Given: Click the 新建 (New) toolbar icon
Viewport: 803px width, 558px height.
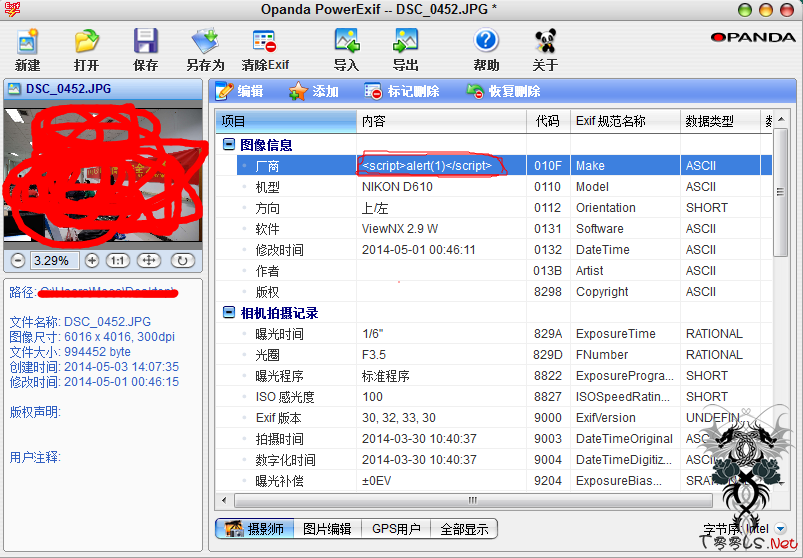Looking at the screenshot, I should coord(27,49).
